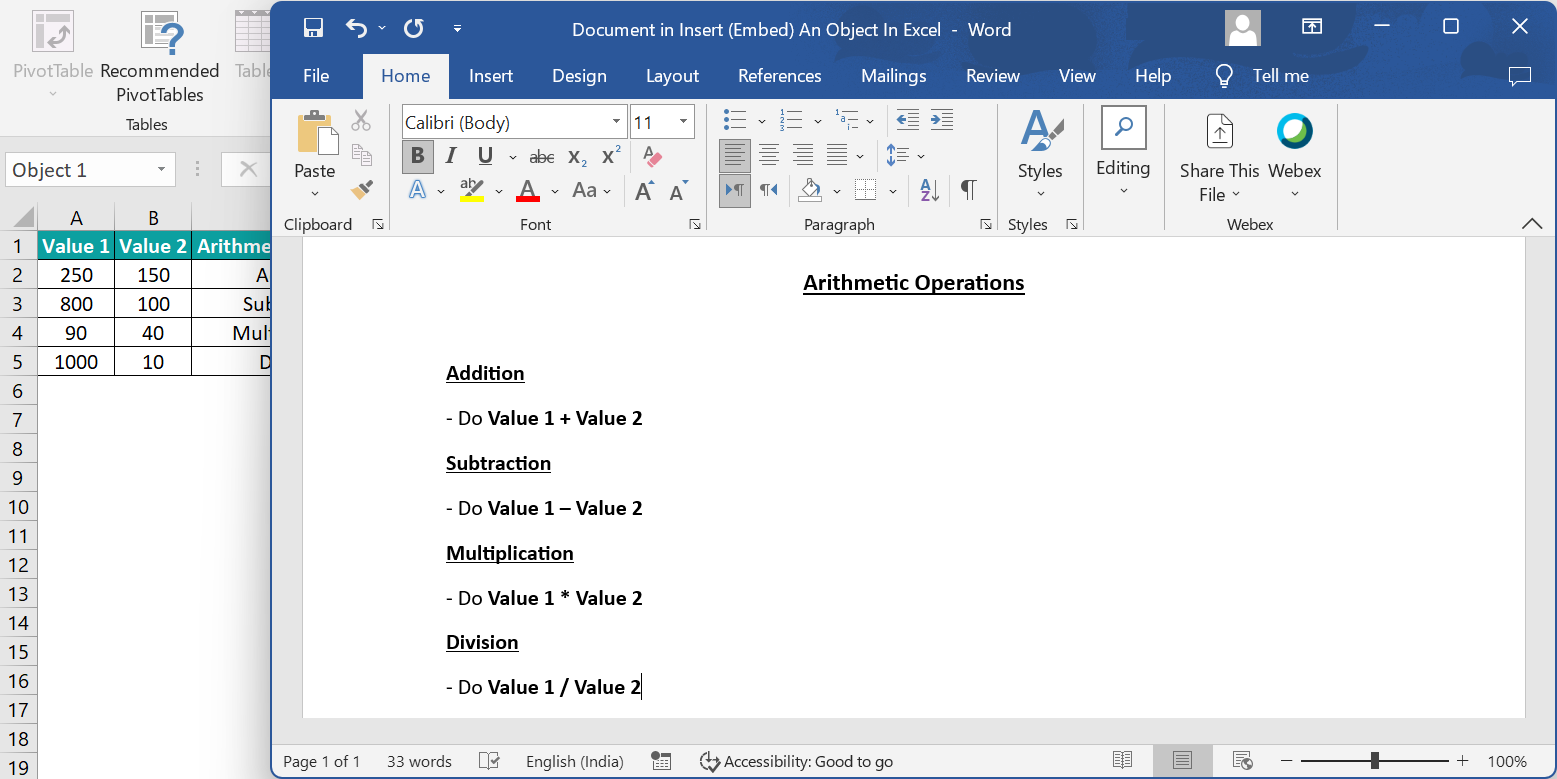The width and height of the screenshot is (1557, 779).
Task: Open the Insert ribbon tab
Action: [491, 76]
